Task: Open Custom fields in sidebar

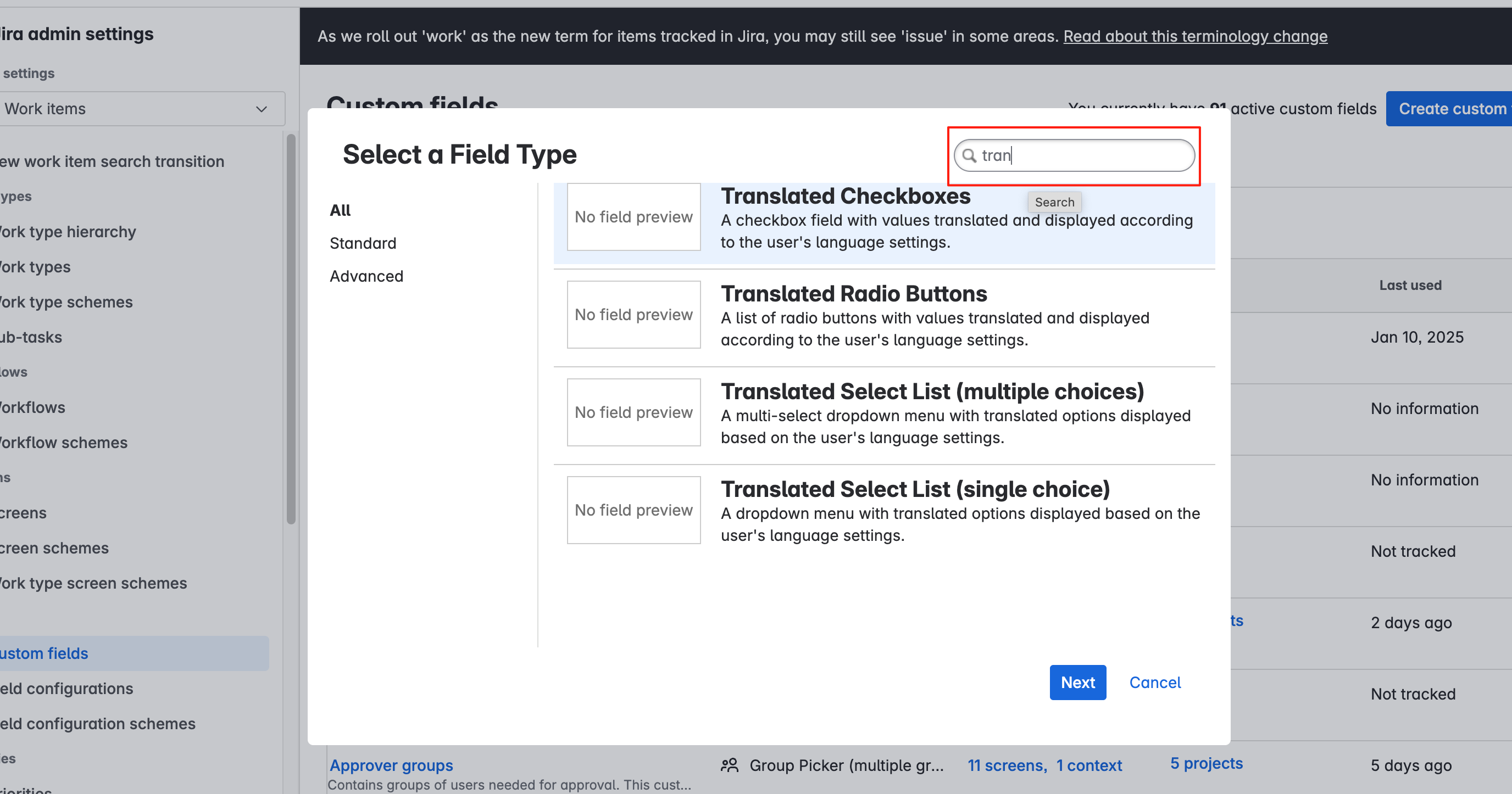Action: click(x=134, y=653)
